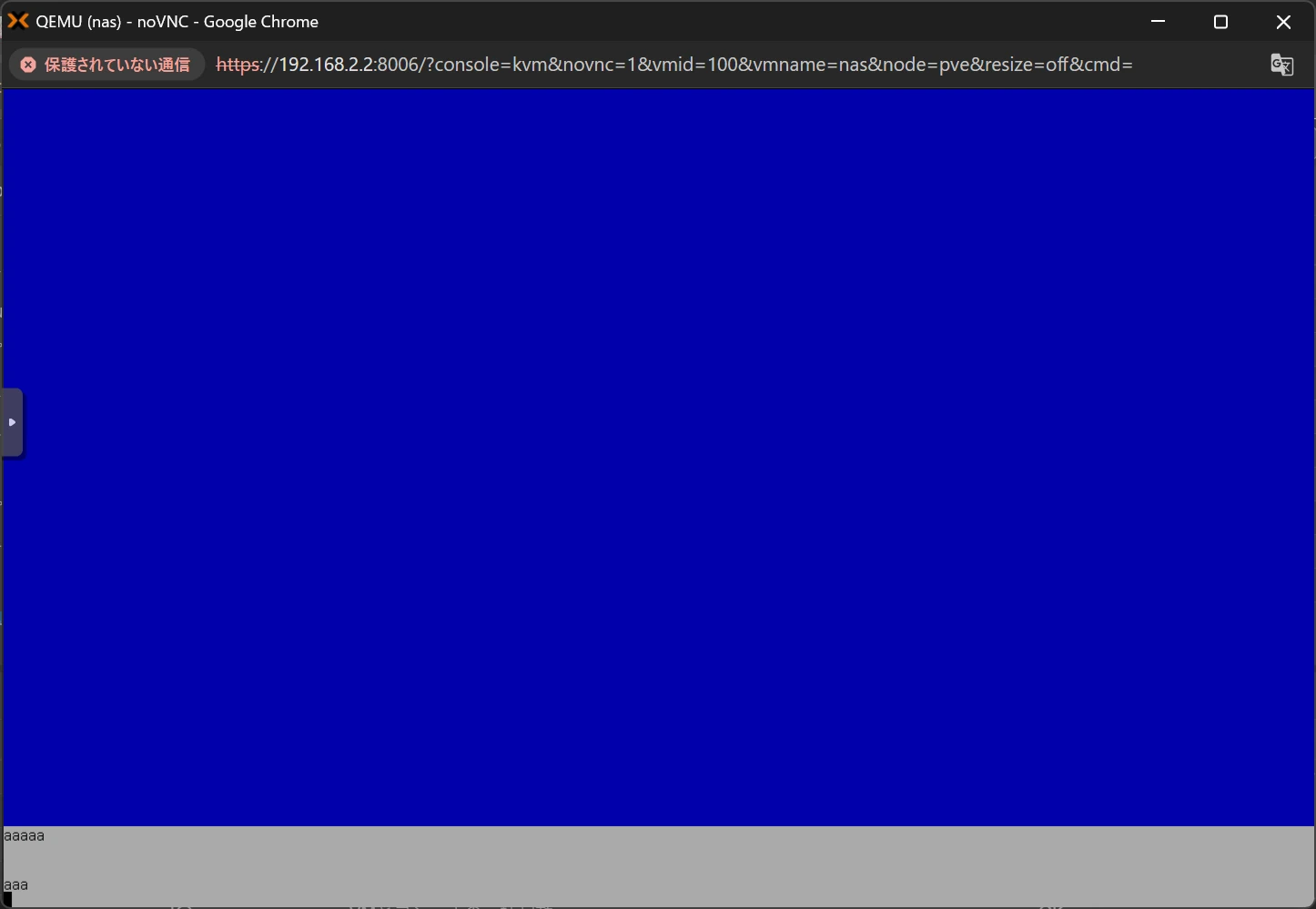Click the noVNC logo in title bar
This screenshot has width=1316, height=909.
pos(18,21)
